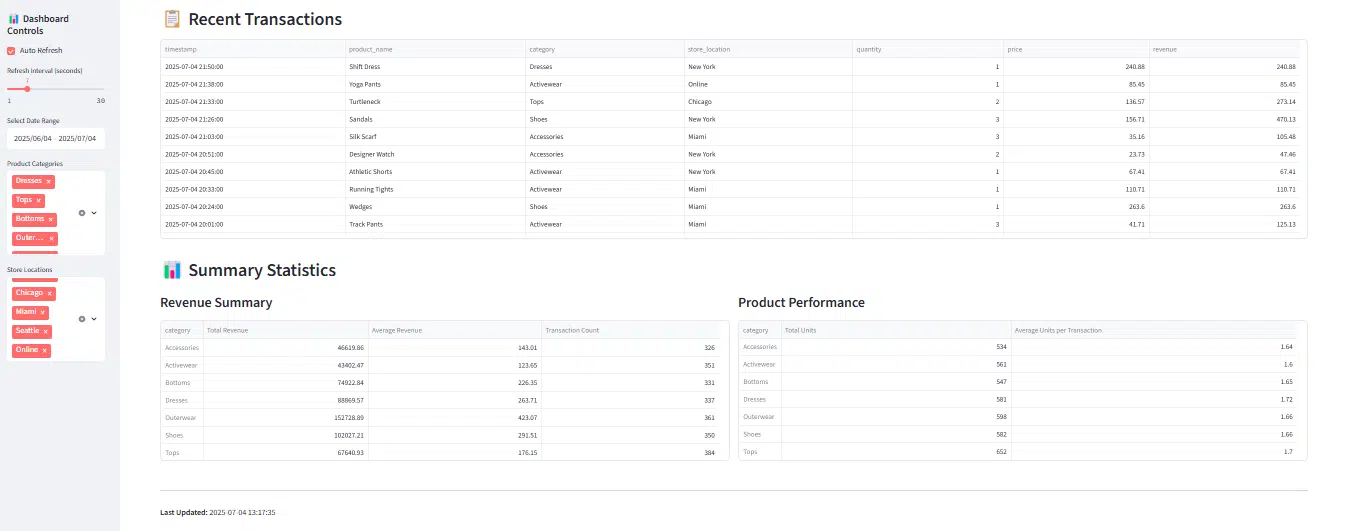Image resolution: width=1358 pixels, height=531 pixels.
Task: Clear all Store Locations selections
Action: point(82,319)
